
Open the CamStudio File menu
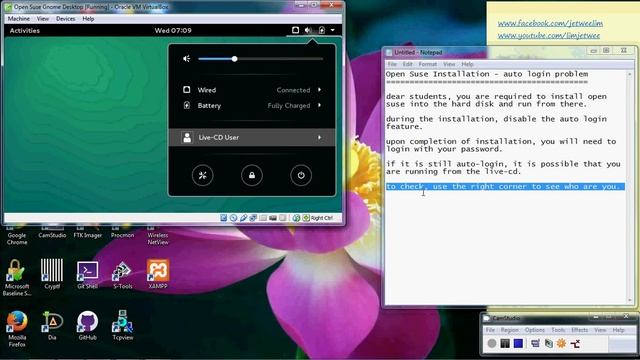pyautogui.click(x=490, y=330)
